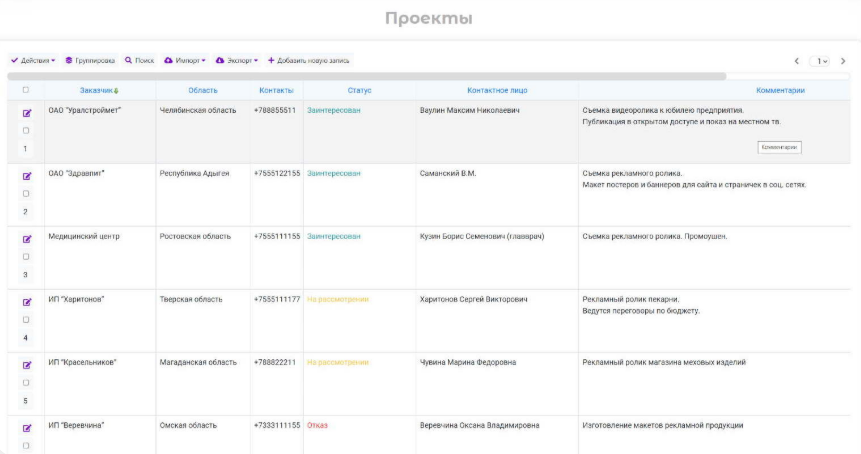Click customer name Медицинский центр

coord(84,237)
